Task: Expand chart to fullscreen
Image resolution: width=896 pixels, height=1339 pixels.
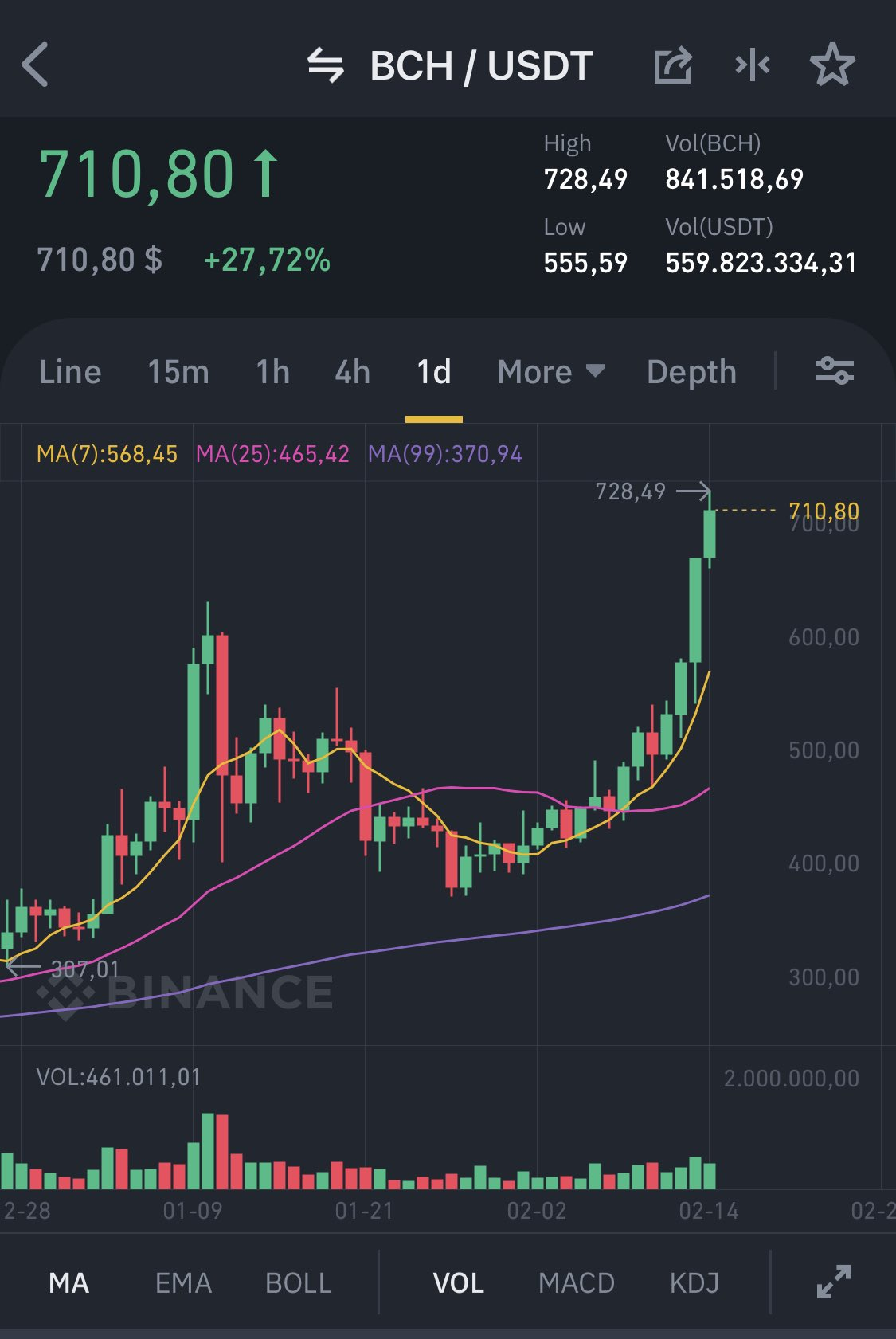Action: coord(834,1282)
